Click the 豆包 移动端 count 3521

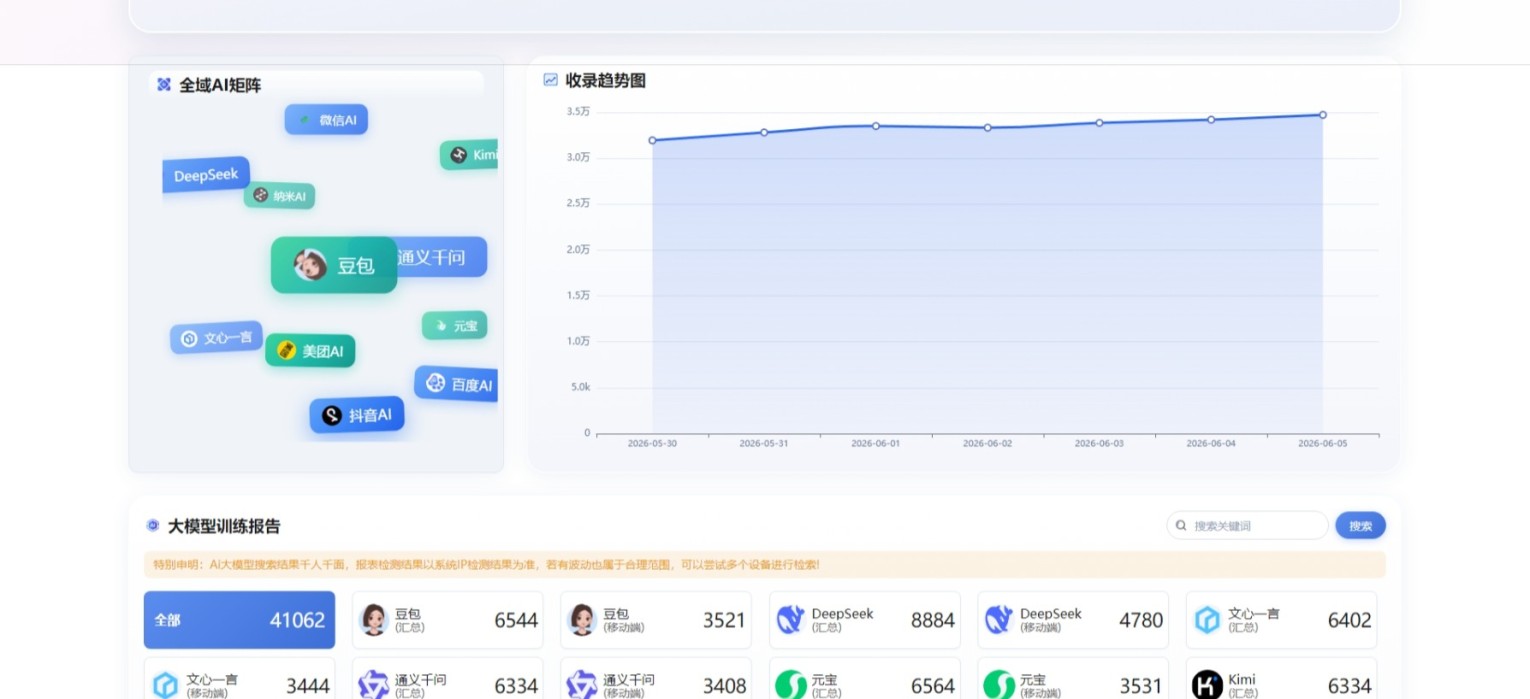(x=724, y=620)
